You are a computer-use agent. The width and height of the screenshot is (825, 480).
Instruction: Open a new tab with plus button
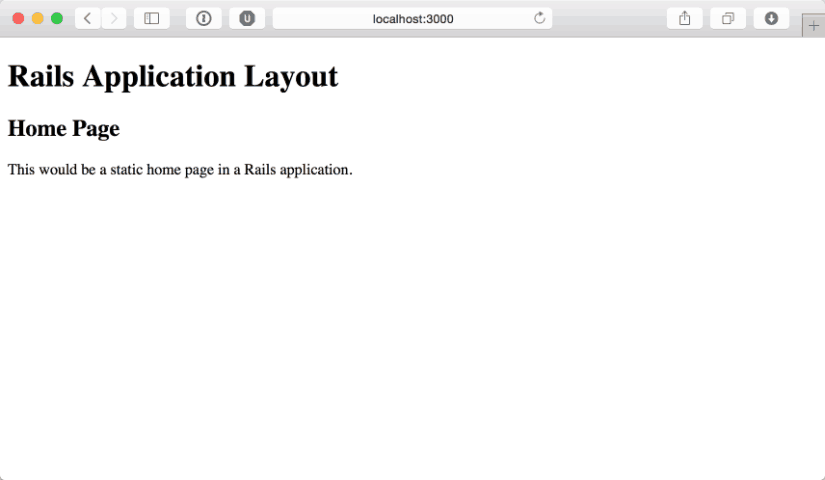point(813,25)
